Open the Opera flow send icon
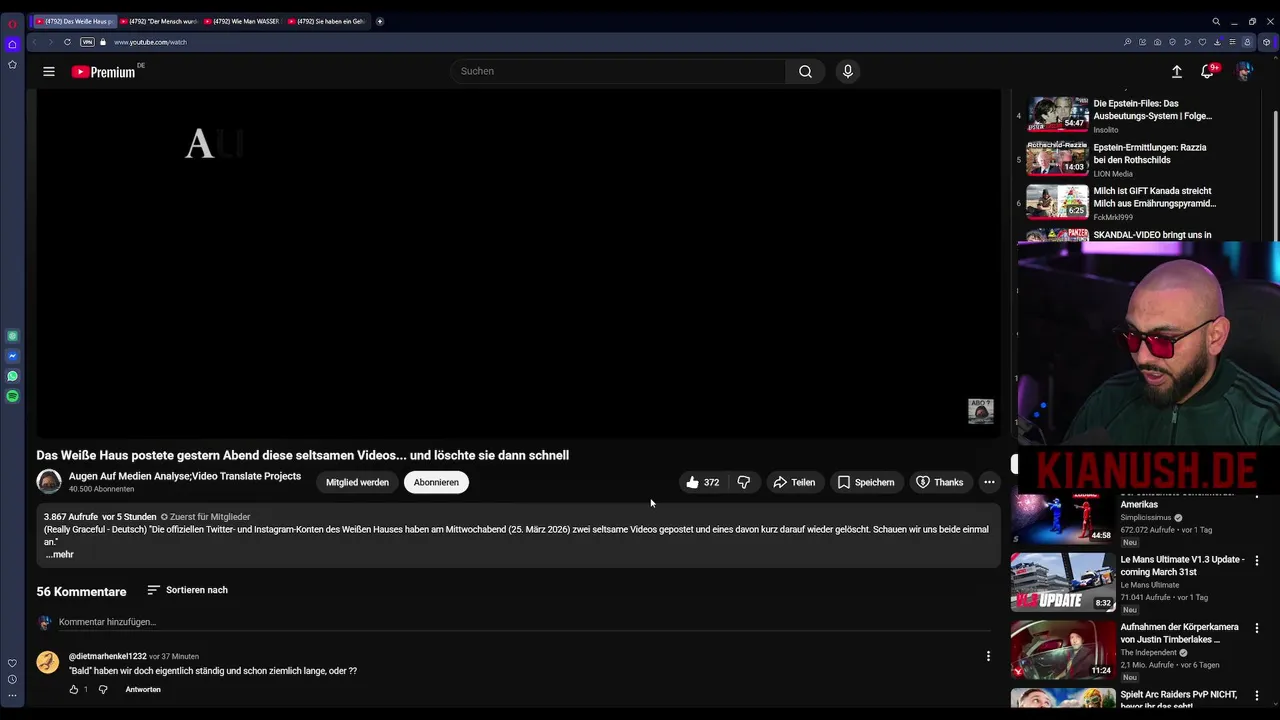Image resolution: width=1280 pixels, height=720 pixels. click(x=1188, y=42)
